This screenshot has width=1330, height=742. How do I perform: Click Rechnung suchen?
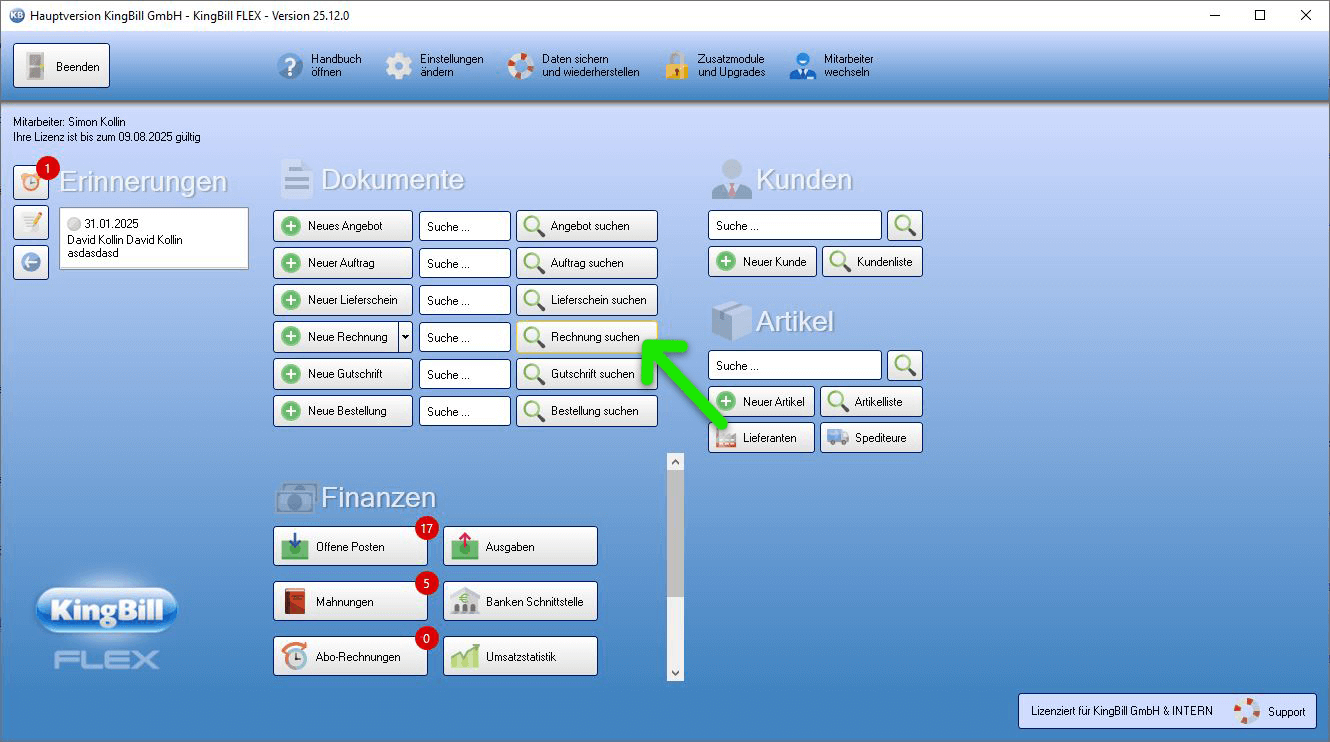pyautogui.click(x=587, y=337)
